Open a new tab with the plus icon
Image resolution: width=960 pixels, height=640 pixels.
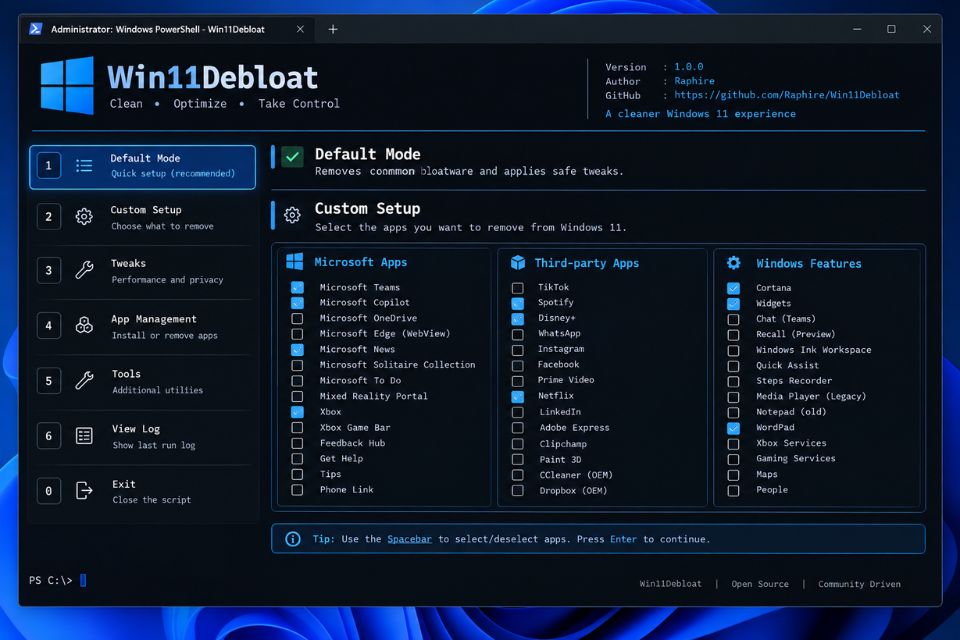pos(332,29)
